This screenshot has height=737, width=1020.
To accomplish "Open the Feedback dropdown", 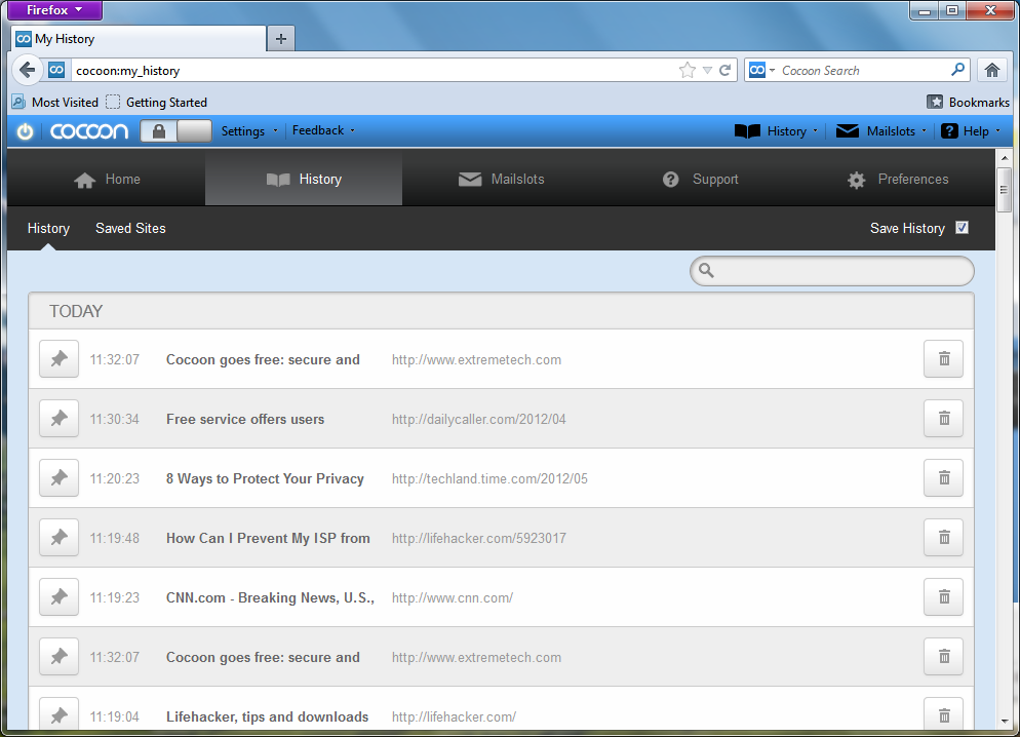I will tap(323, 131).
